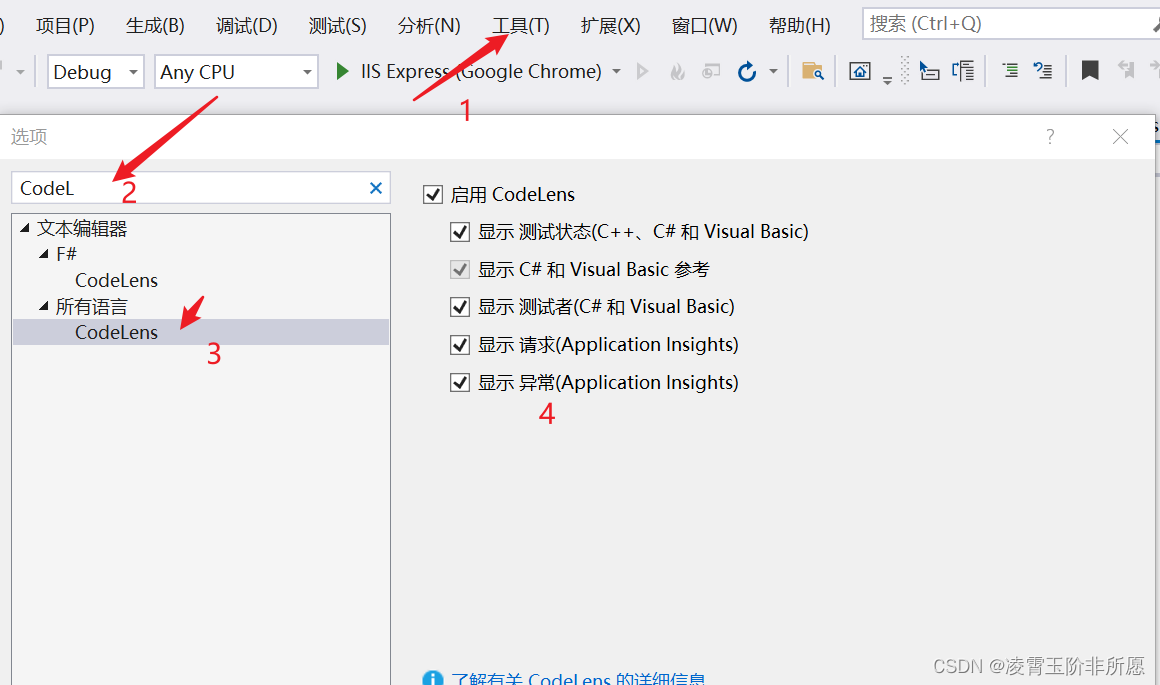The image size is (1160, 685).
Task: Clear the CodeL search box with the X
Action: pyautogui.click(x=375, y=187)
